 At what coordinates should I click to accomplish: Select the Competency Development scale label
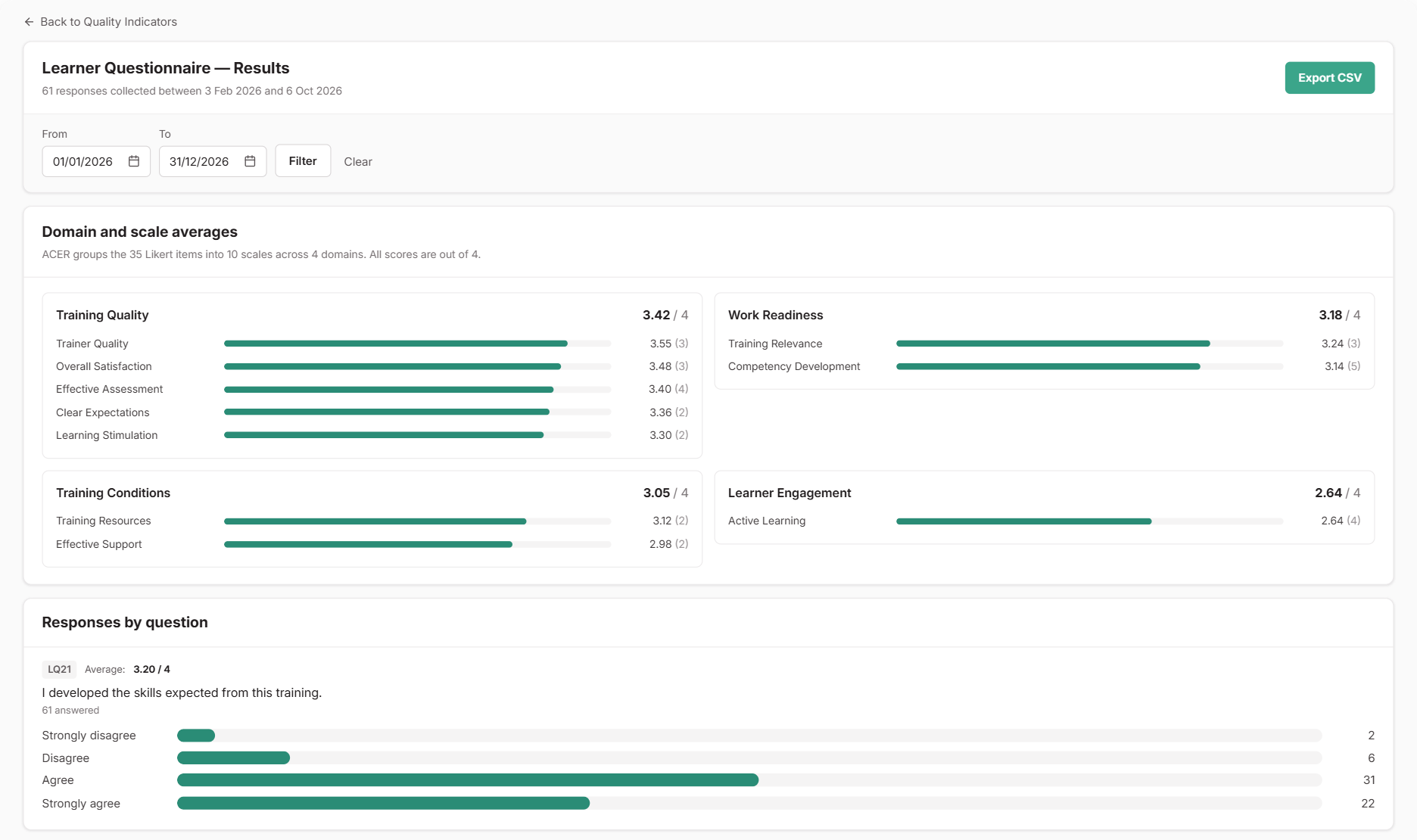pyautogui.click(x=794, y=366)
